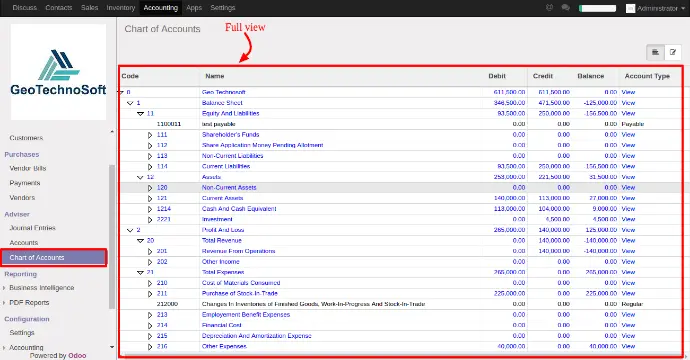Expand triangle for code 112

tap(150, 146)
